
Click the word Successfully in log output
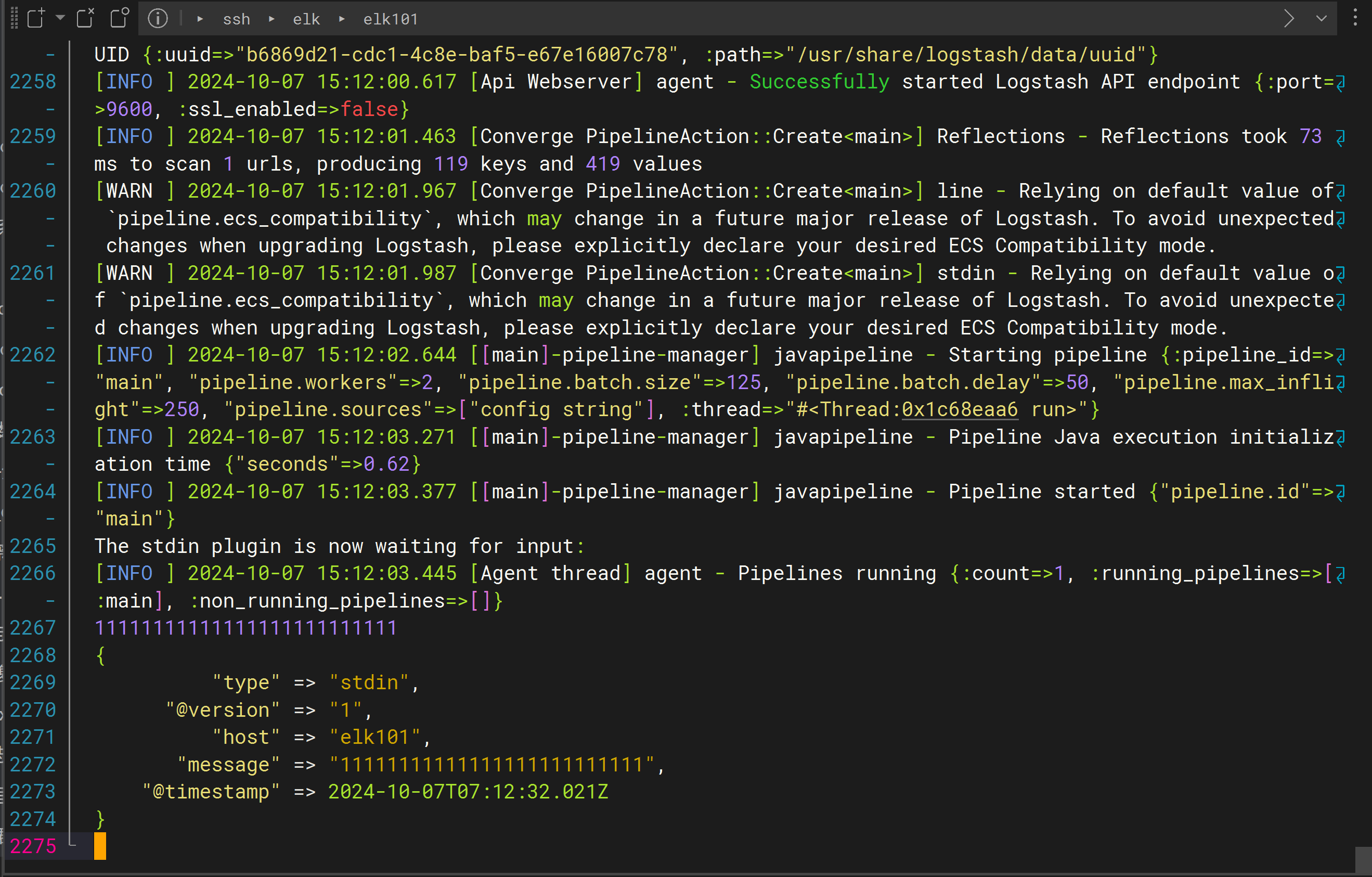tap(819, 82)
